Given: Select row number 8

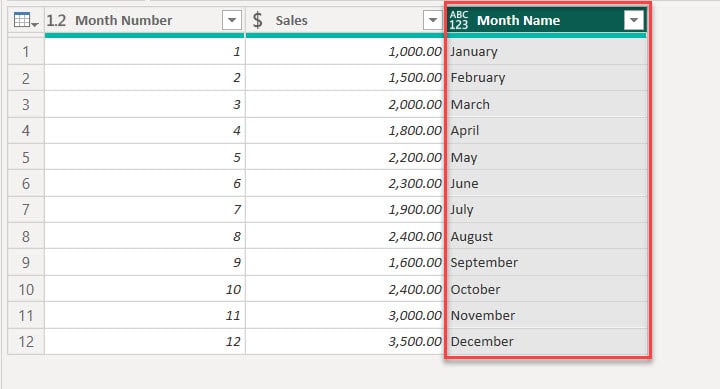Looking at the screenshot, I should click(x=26, y=237).
